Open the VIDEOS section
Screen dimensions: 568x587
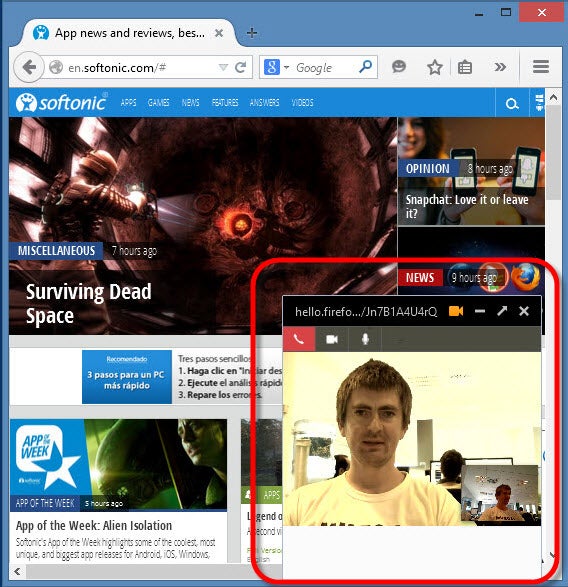pyautogui.click(x=302, y=103)
